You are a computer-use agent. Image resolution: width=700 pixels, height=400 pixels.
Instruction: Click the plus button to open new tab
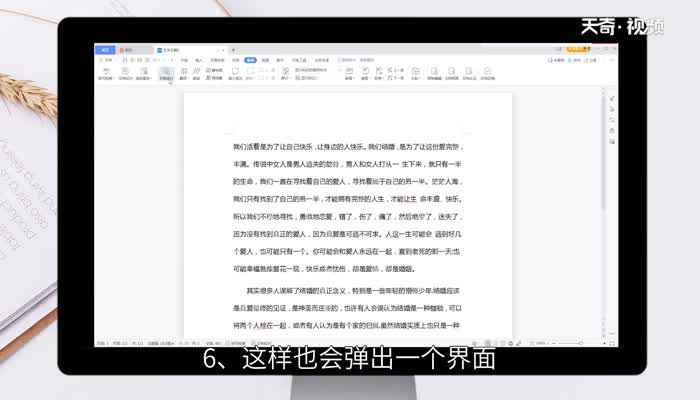233,50
